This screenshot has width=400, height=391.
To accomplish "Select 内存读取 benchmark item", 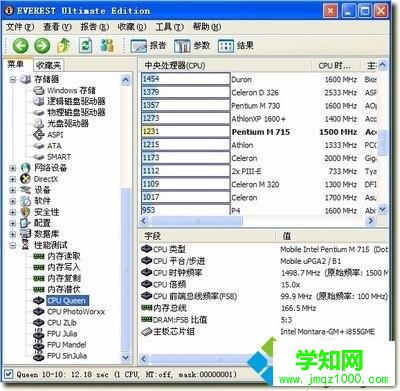I will point(57,256).
